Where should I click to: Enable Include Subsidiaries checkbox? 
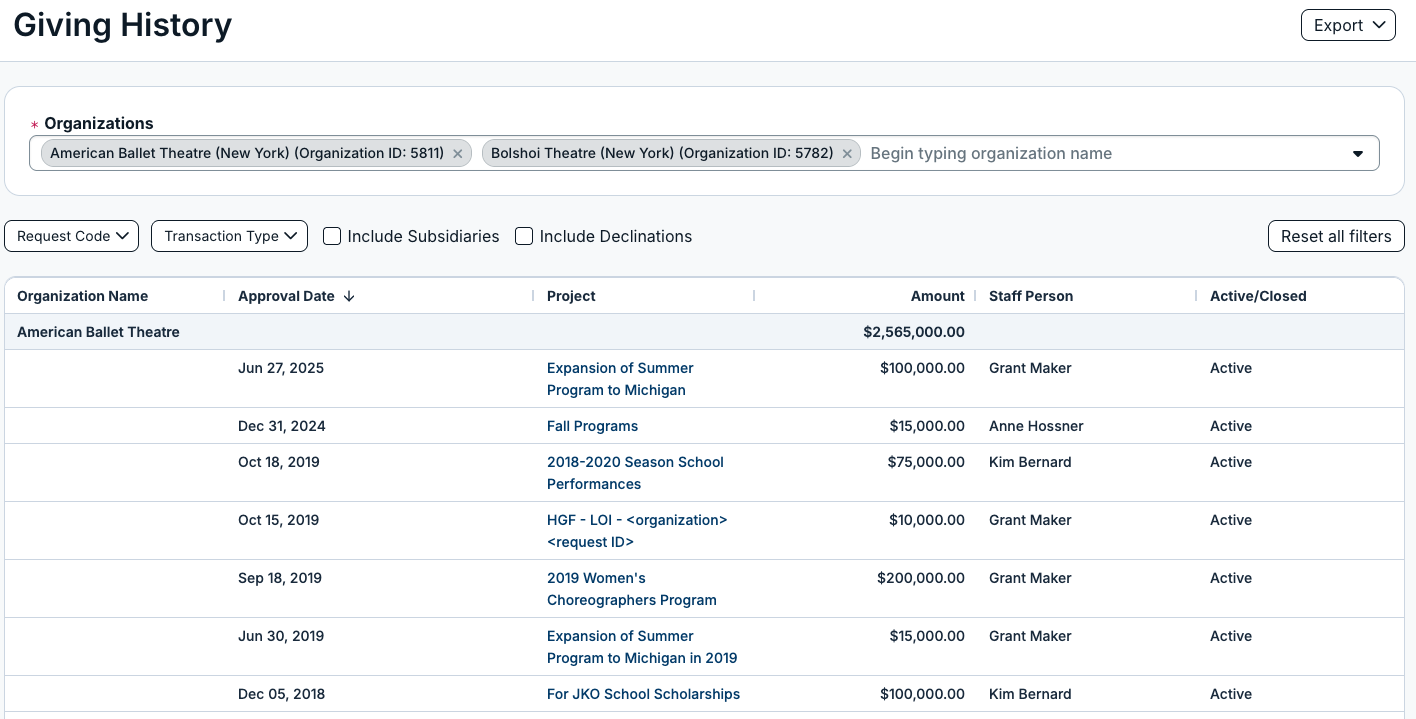click(332, 236)
